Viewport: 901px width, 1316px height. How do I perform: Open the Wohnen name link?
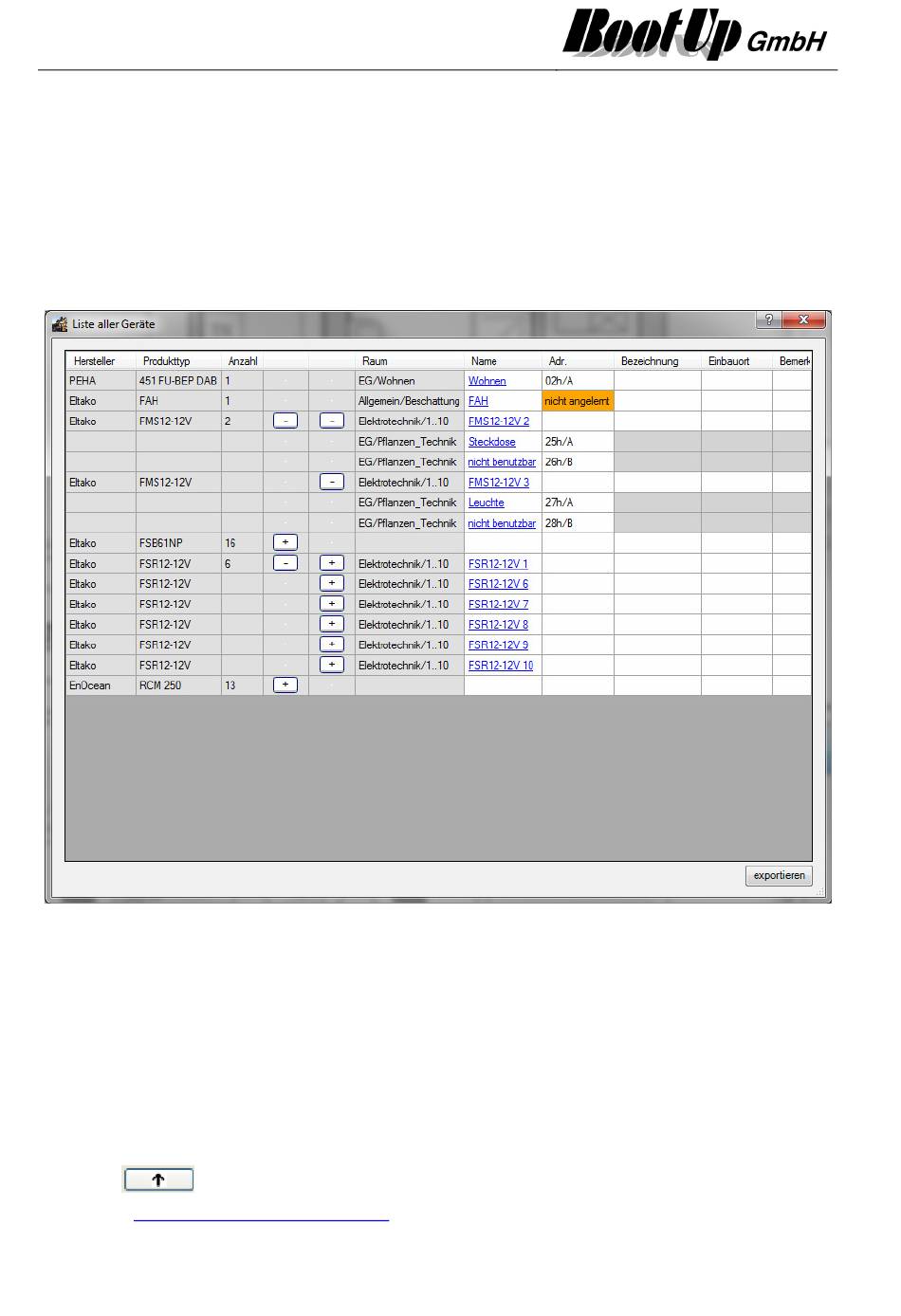487,381
